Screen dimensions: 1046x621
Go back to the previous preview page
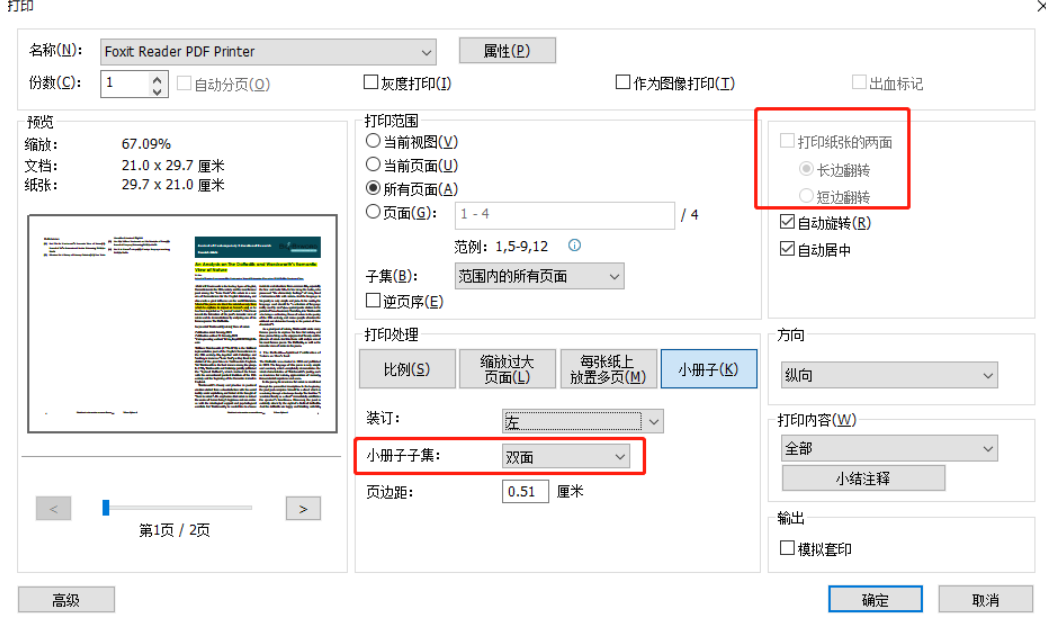53,508
